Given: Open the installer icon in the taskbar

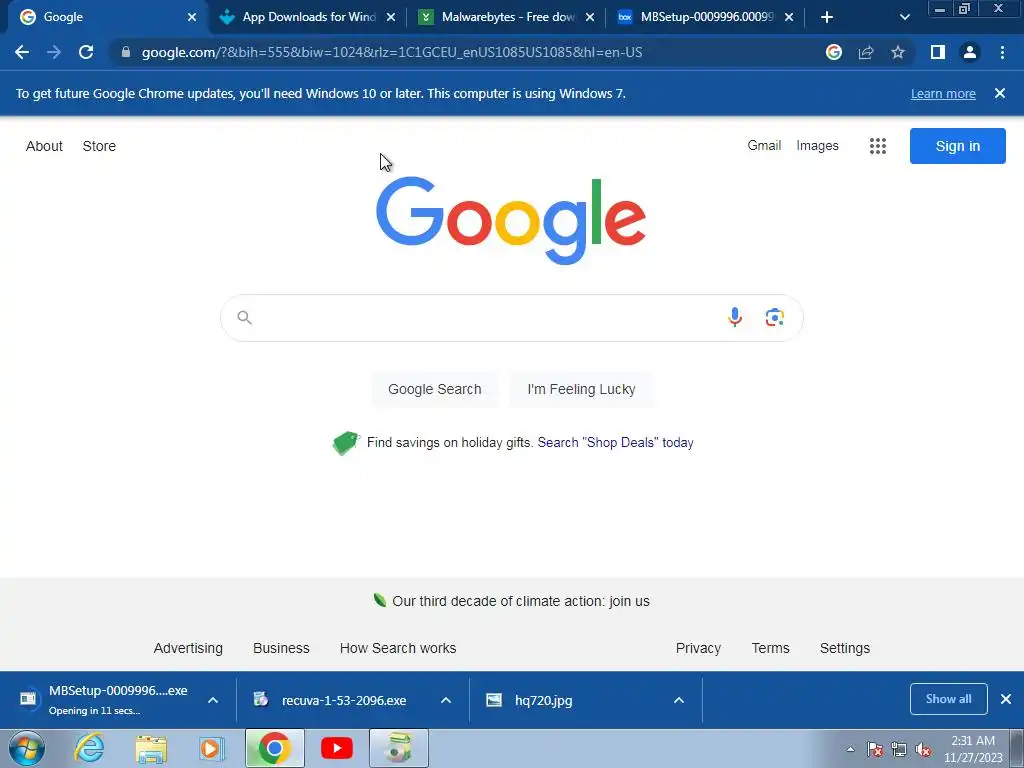Looking at the screenshot, I should coord(398,748).
